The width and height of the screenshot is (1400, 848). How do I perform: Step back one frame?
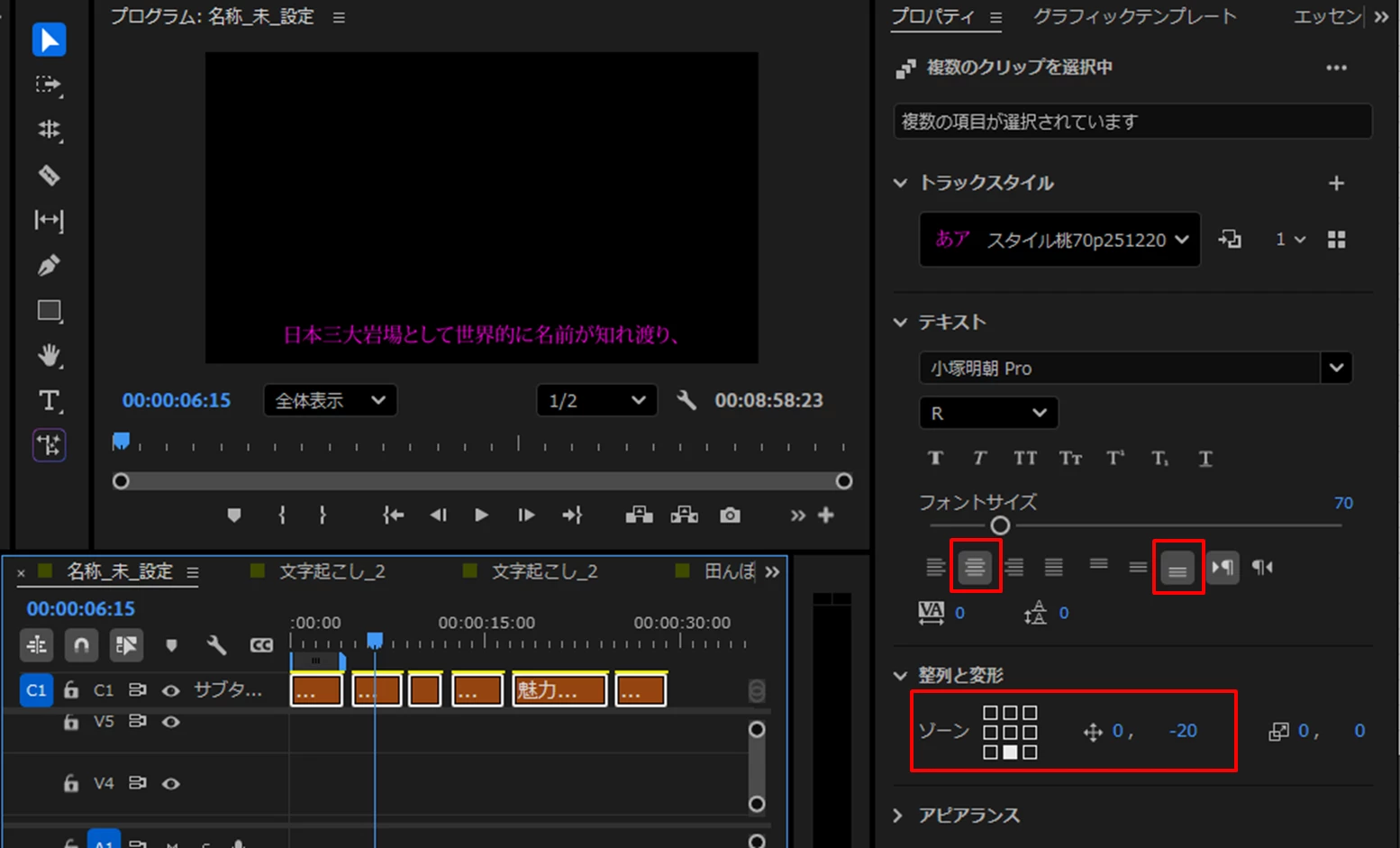(439, 515)
